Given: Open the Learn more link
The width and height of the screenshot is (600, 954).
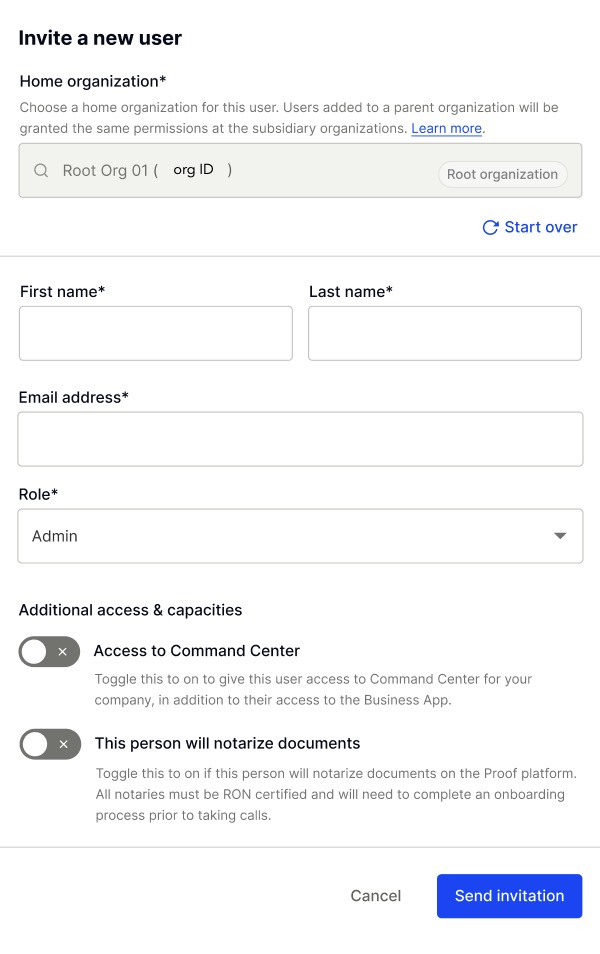Looking at the screenshot, I should [446, 128].
